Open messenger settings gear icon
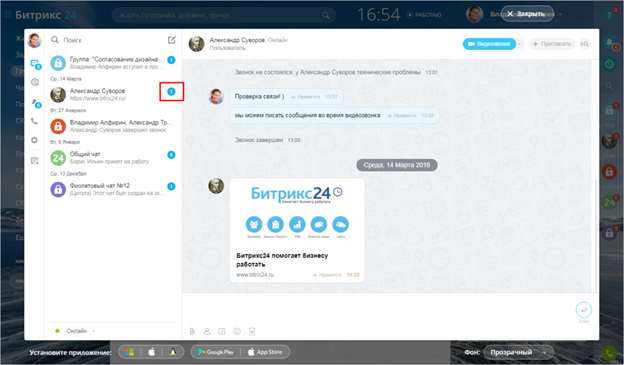This screenshot has height=365, width=624. (x=35, y=140)
